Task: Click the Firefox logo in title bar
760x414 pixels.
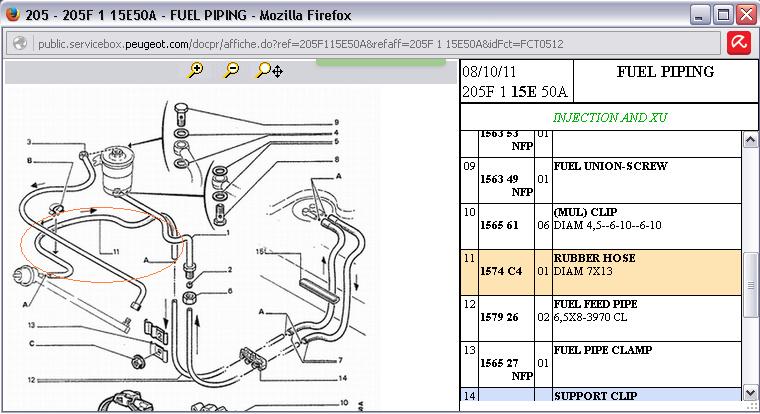Action: coord(13,14)
